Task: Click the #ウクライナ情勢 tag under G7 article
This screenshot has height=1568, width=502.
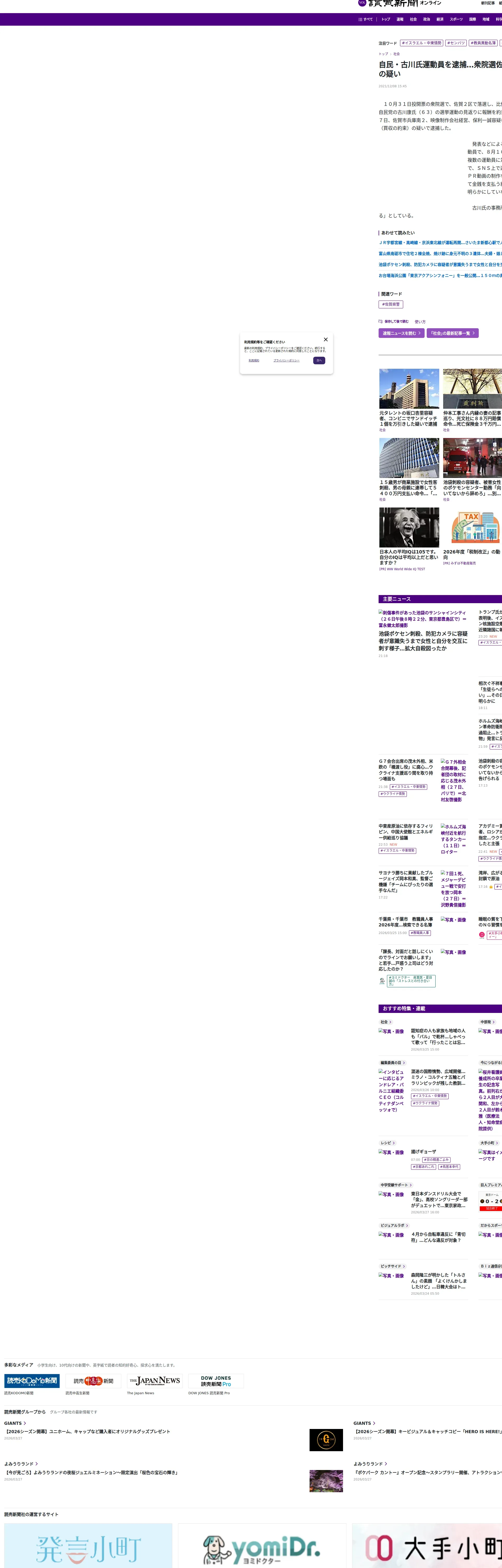Action: pyautogui.click(x=393, y=794)
